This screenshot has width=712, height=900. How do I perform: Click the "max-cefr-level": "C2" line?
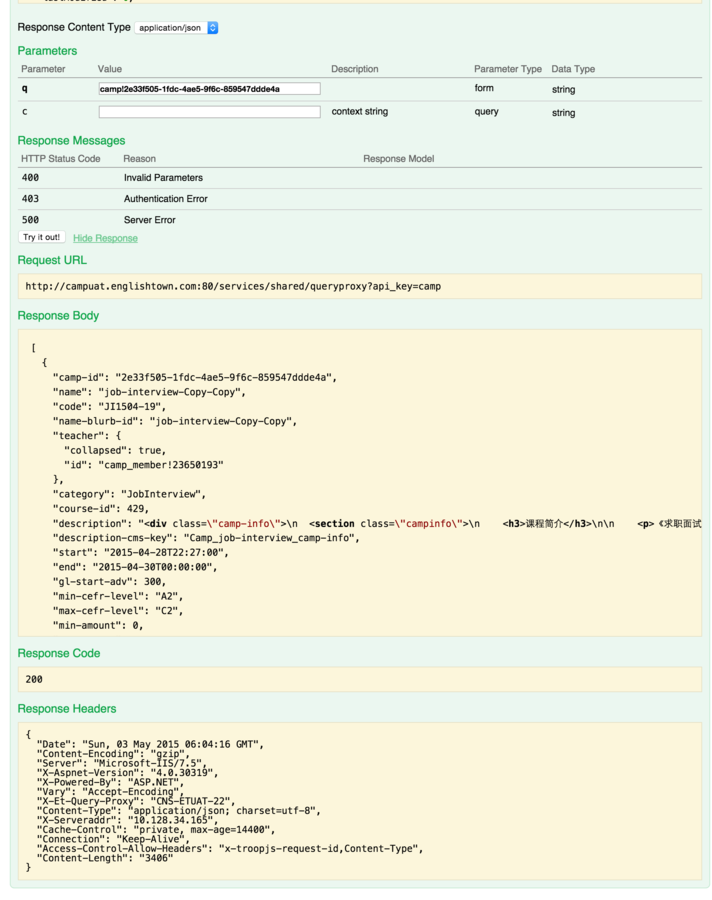click(x=118, y=611)
